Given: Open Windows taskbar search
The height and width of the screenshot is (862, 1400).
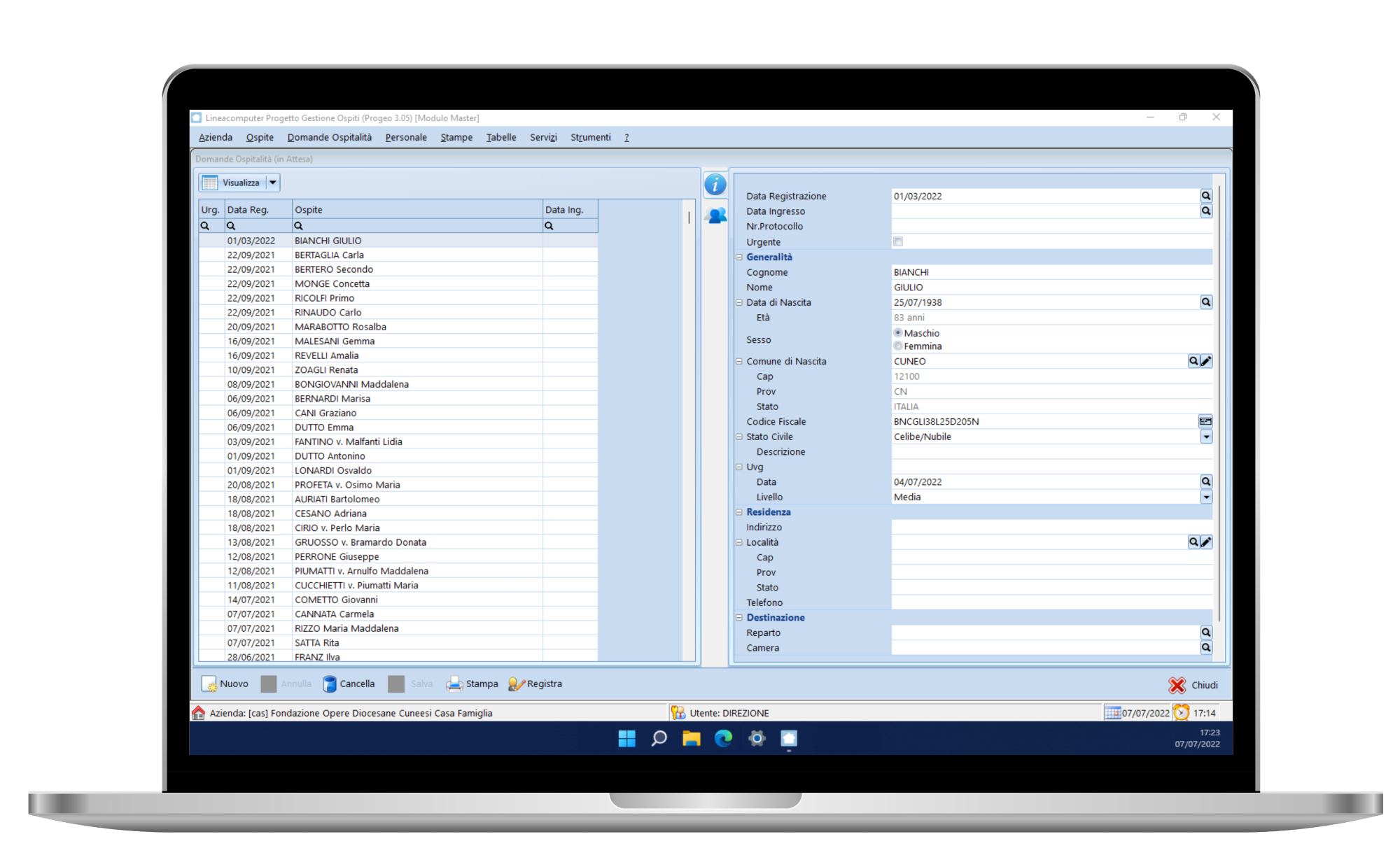Looking at the screenshot, I should [x=659, y=738].
